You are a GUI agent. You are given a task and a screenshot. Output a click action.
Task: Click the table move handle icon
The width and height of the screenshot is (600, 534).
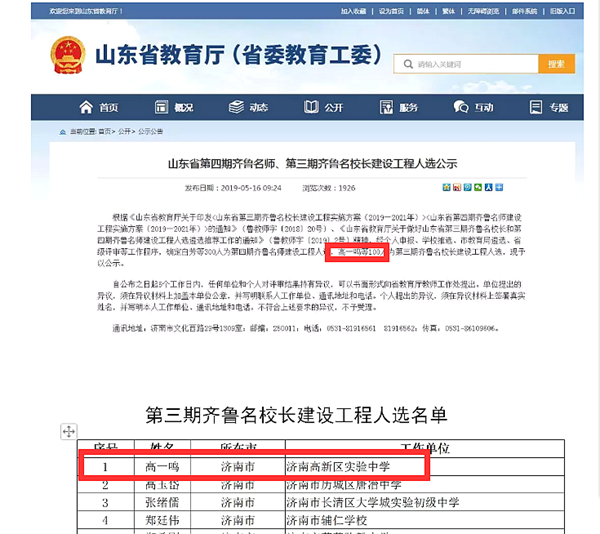pos(69,431)
